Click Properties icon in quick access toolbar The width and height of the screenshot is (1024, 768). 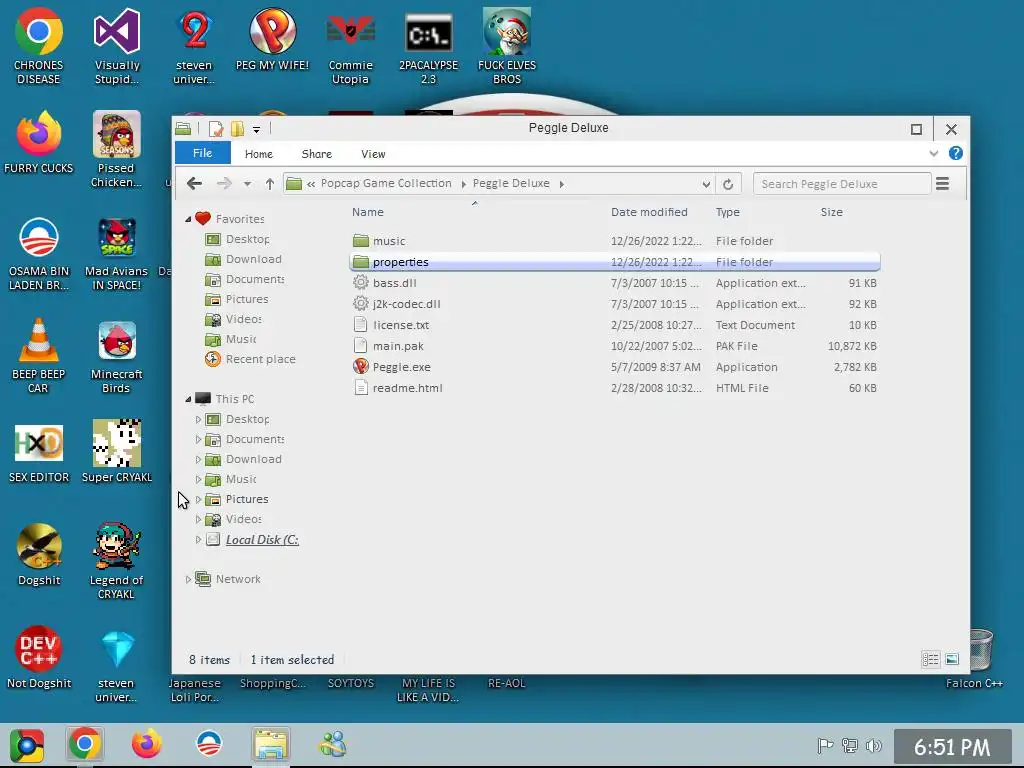click(x=216, y=129)
